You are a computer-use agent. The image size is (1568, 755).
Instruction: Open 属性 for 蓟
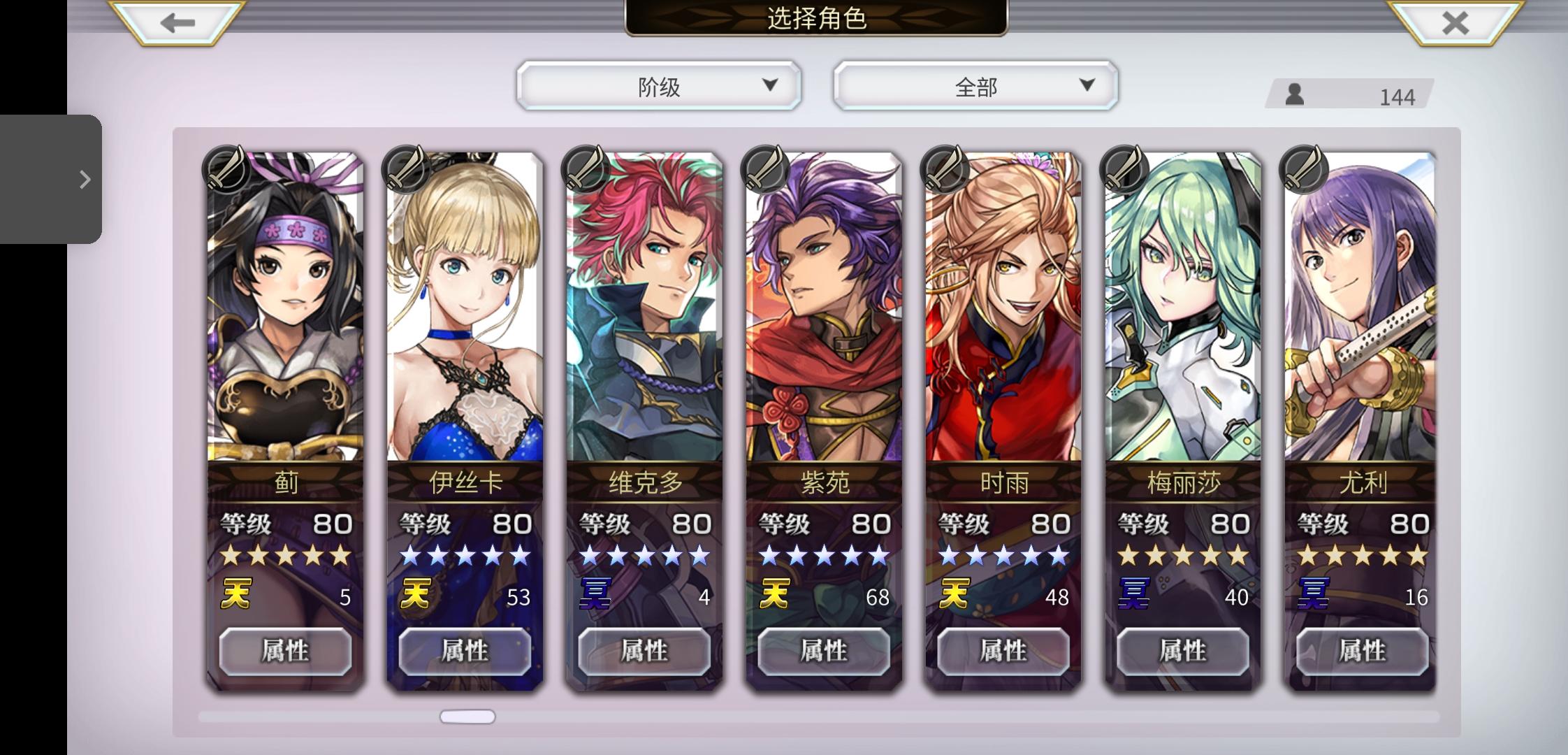tap(285, 651)
